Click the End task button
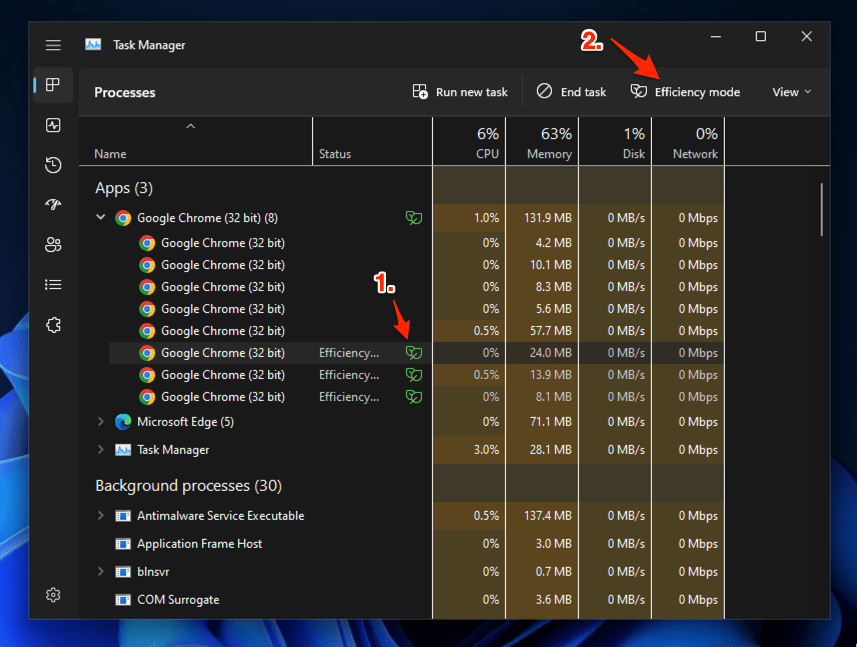857x647 pixels. click(x=572, y=92)
